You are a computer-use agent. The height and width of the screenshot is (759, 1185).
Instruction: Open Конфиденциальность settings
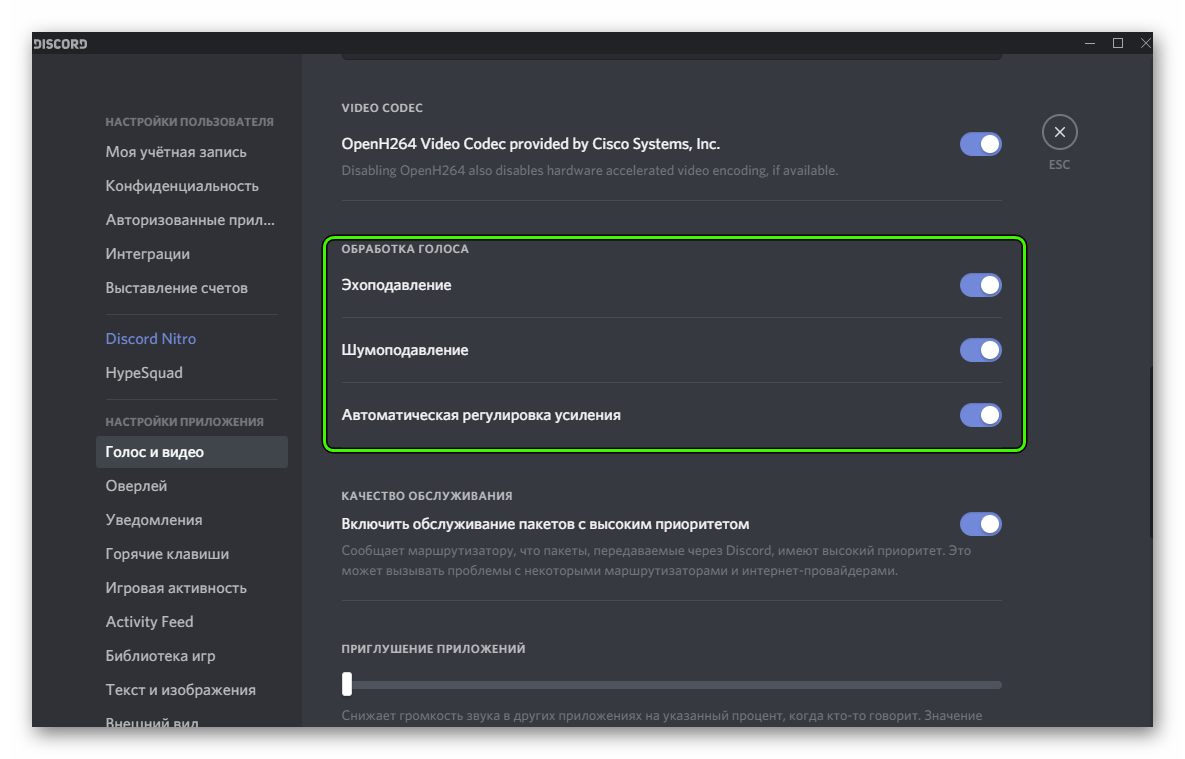pos(181,186)
